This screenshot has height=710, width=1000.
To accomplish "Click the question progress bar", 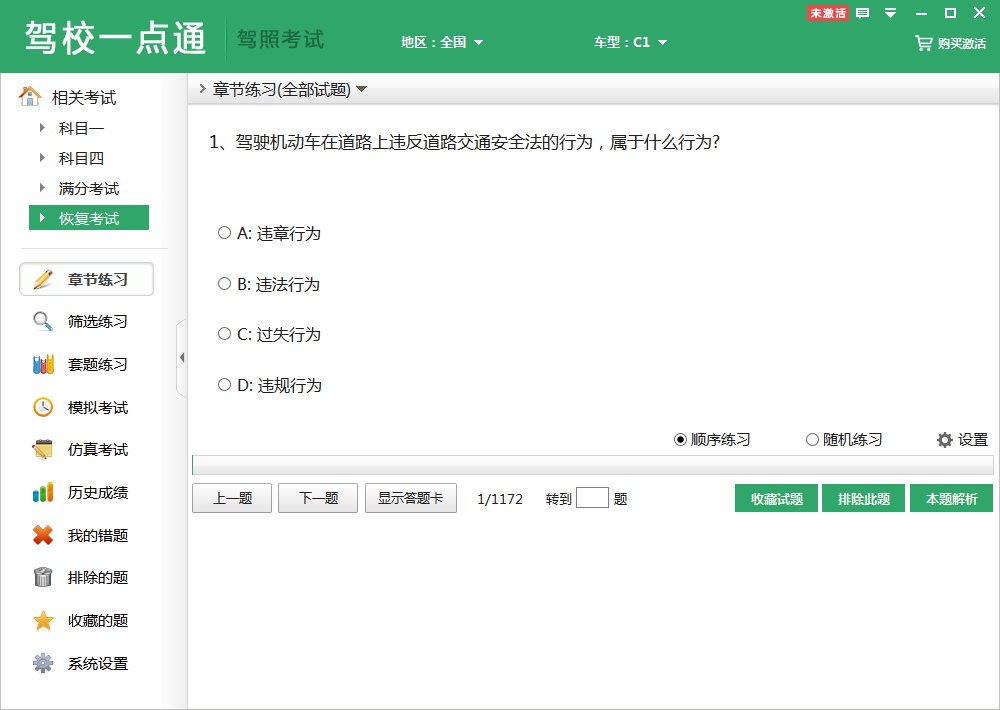I will (x=594, y=464).
